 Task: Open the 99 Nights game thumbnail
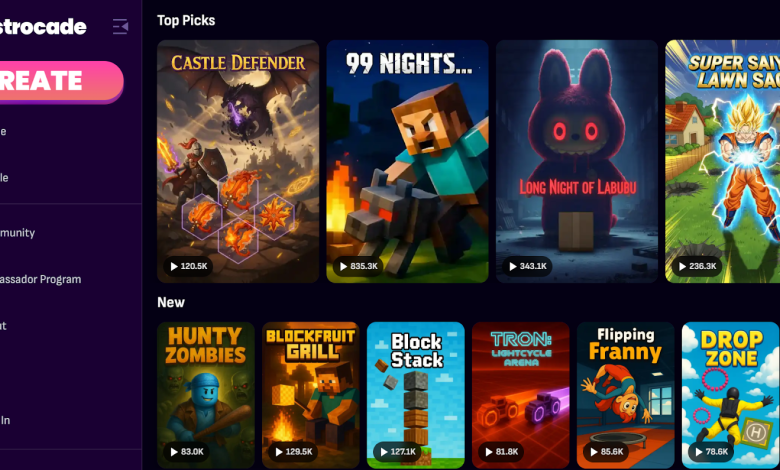click(x=407, y=162)
